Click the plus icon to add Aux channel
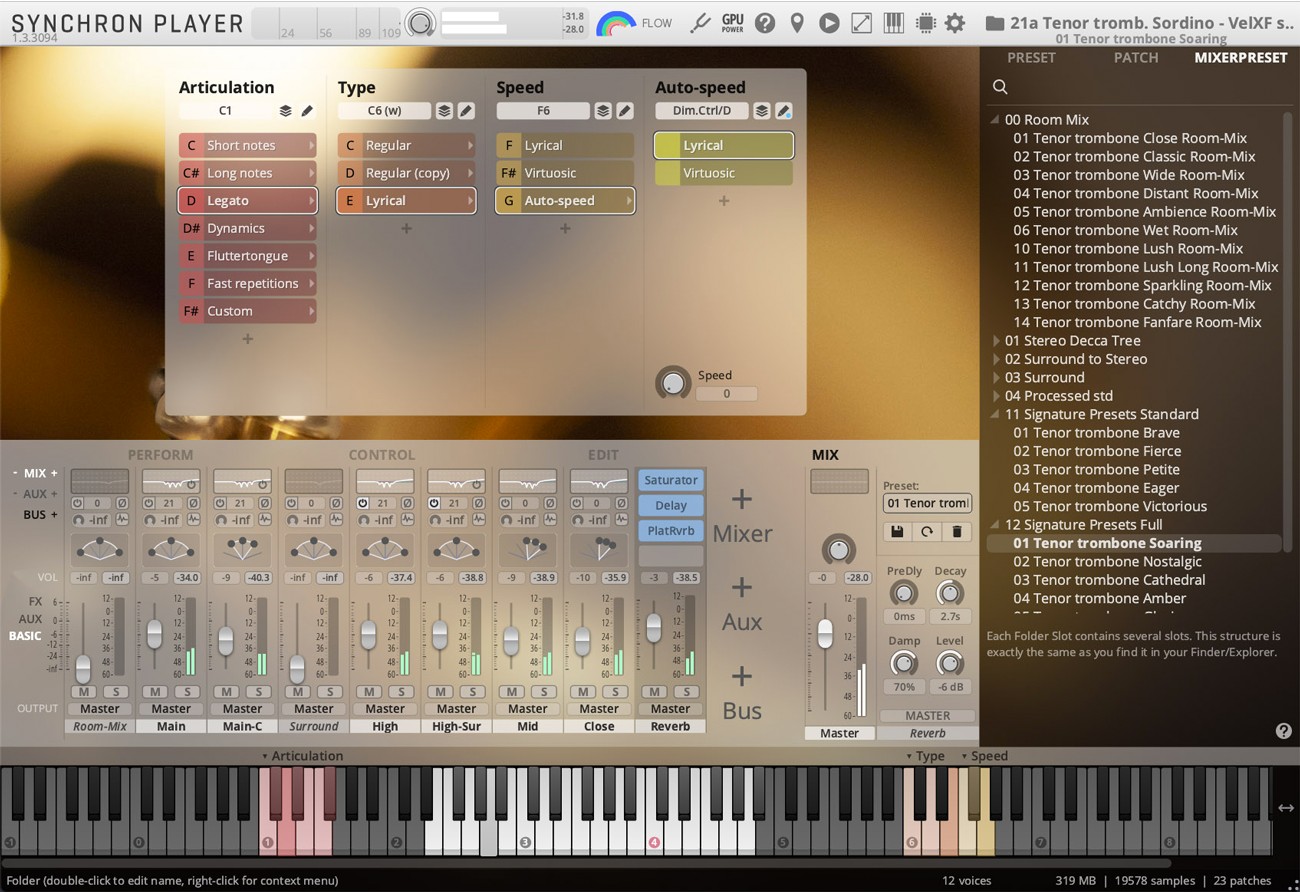This screenshot has height=892, width=1300. (x=742, y=587)
